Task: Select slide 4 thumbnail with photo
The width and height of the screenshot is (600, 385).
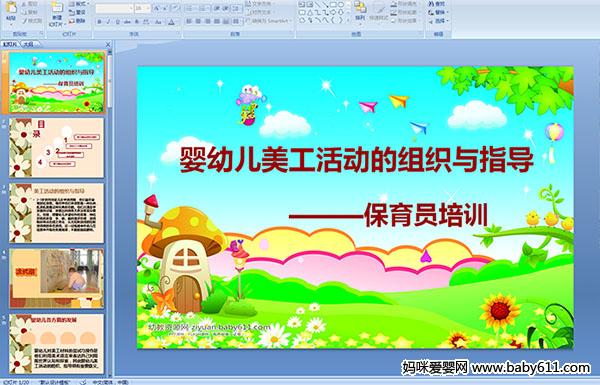Action: click(x=57, y=278)
